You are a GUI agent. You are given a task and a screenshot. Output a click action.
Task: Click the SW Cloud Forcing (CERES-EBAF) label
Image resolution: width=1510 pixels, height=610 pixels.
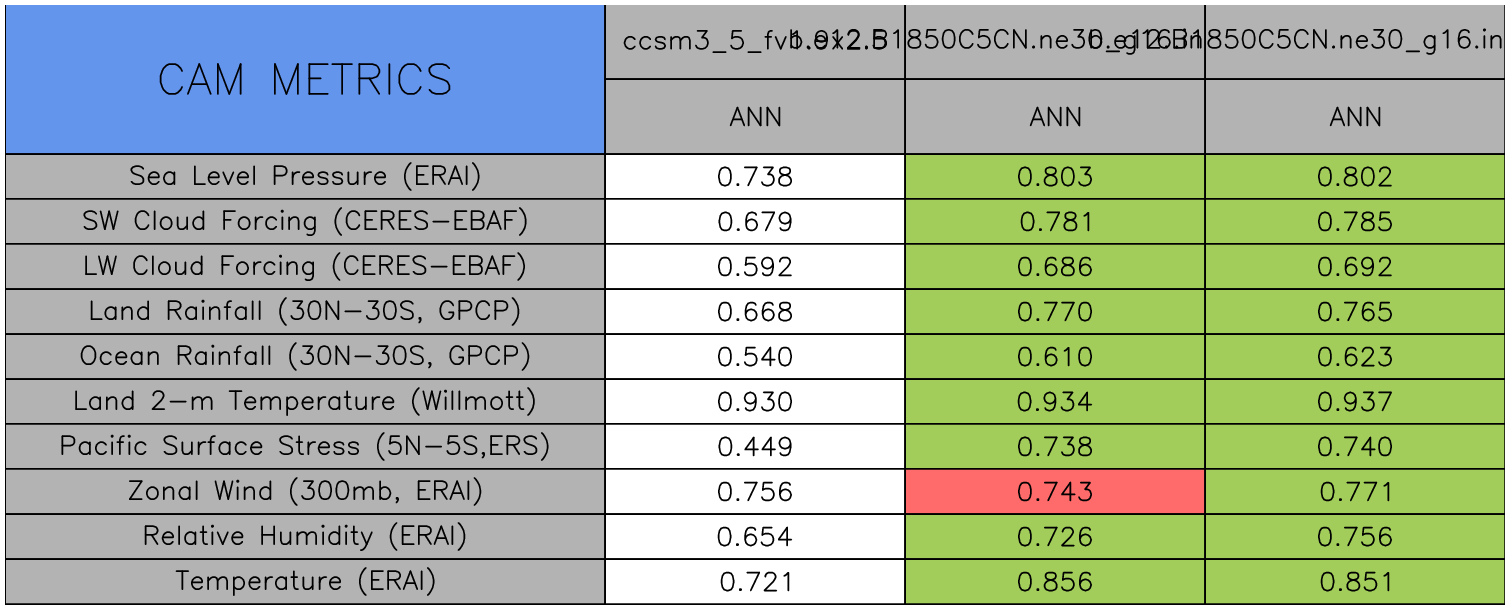pyautogui.click(x=305, y=221)
